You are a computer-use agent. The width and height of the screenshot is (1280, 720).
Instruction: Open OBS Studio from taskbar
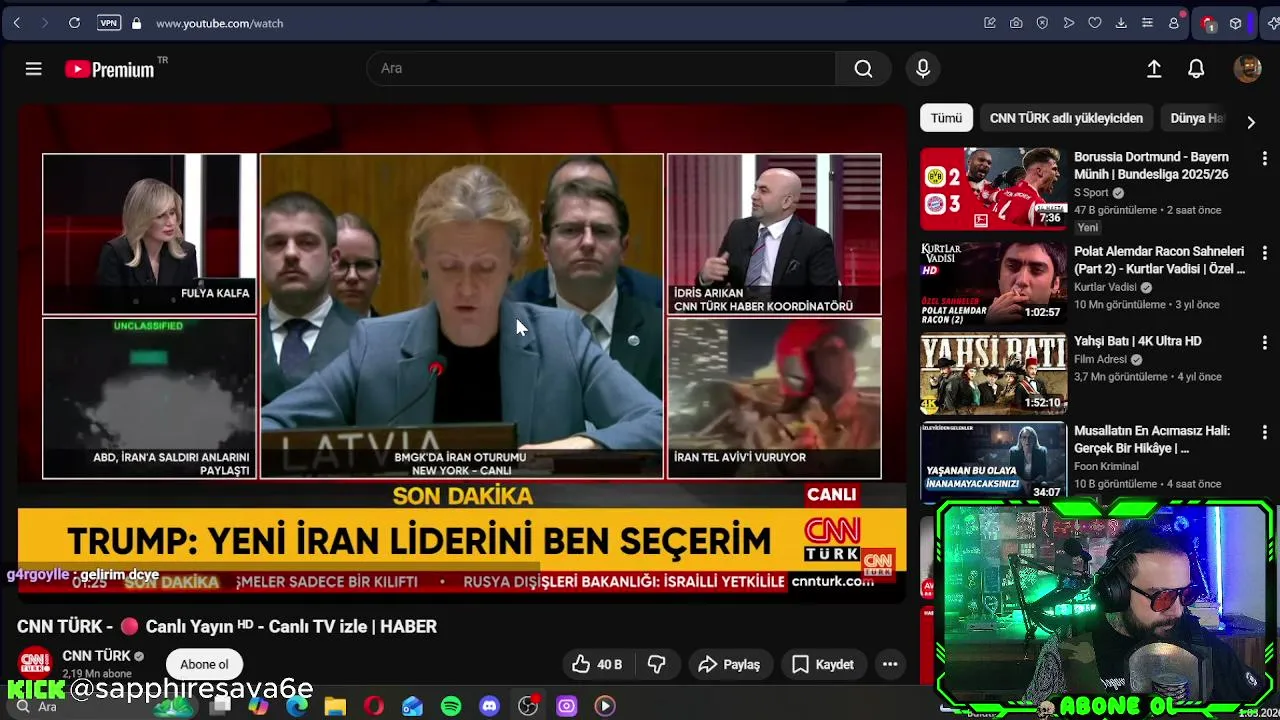point(528,706)
